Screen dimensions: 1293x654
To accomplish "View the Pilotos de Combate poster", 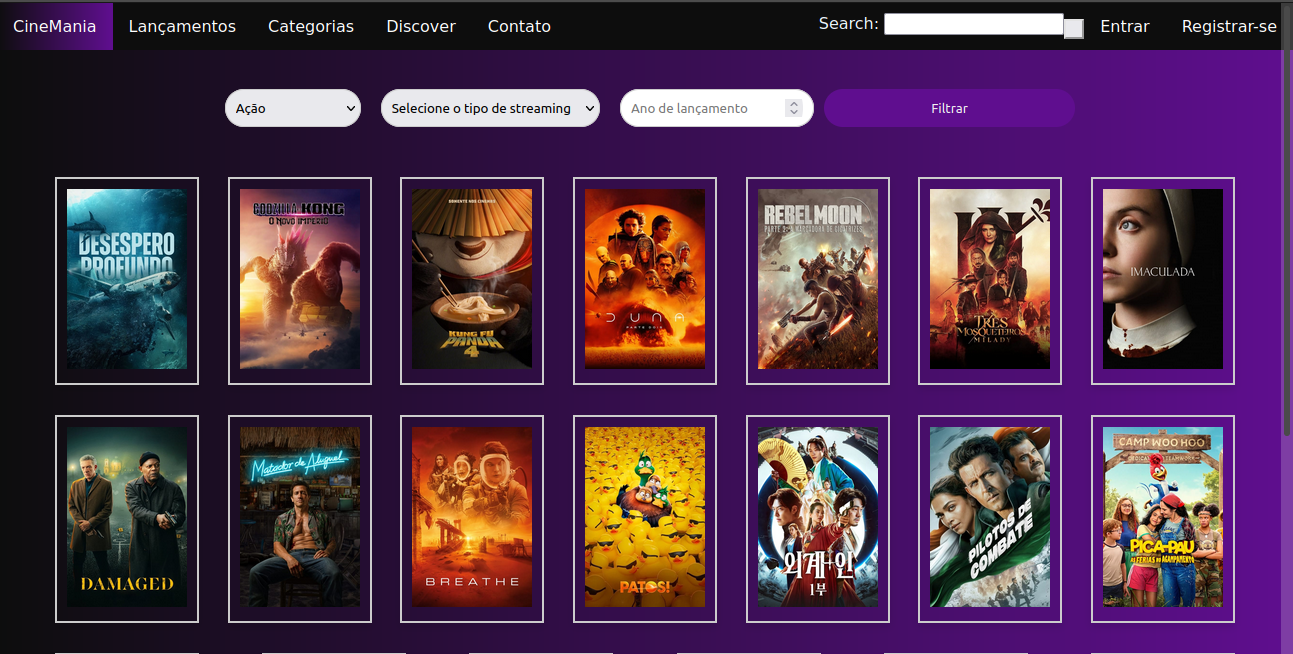I will [x=990, y=517].
